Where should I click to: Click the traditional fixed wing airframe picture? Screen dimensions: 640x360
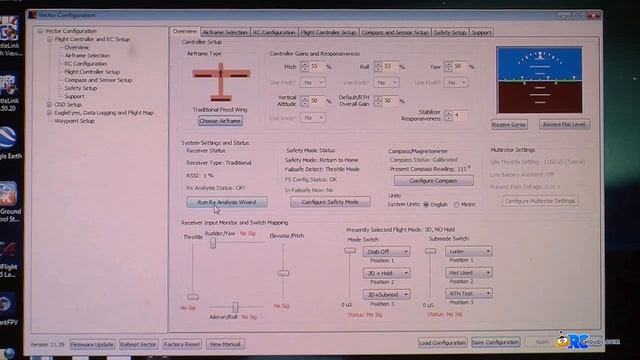pyautogui.click(x=221, y=82)
